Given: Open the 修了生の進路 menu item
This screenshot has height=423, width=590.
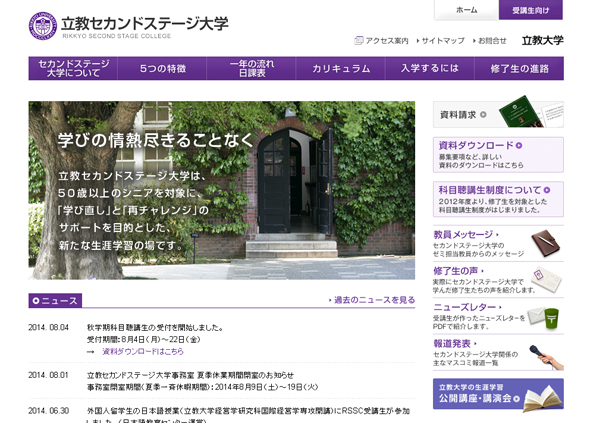Looking at the screenshot, I should (x=519, y=68).
